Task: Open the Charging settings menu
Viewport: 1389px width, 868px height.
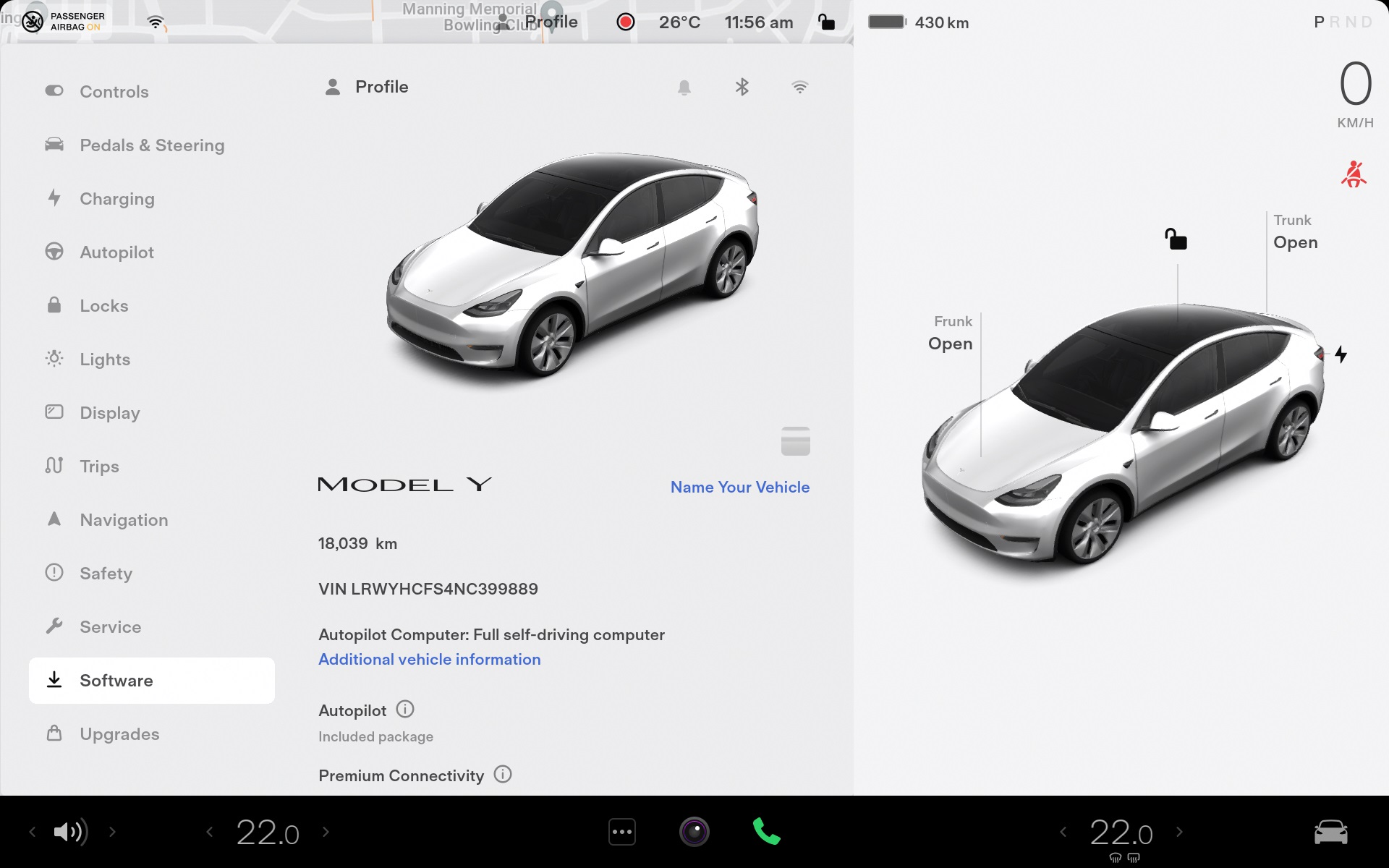Action: click(x=117, y=199)
